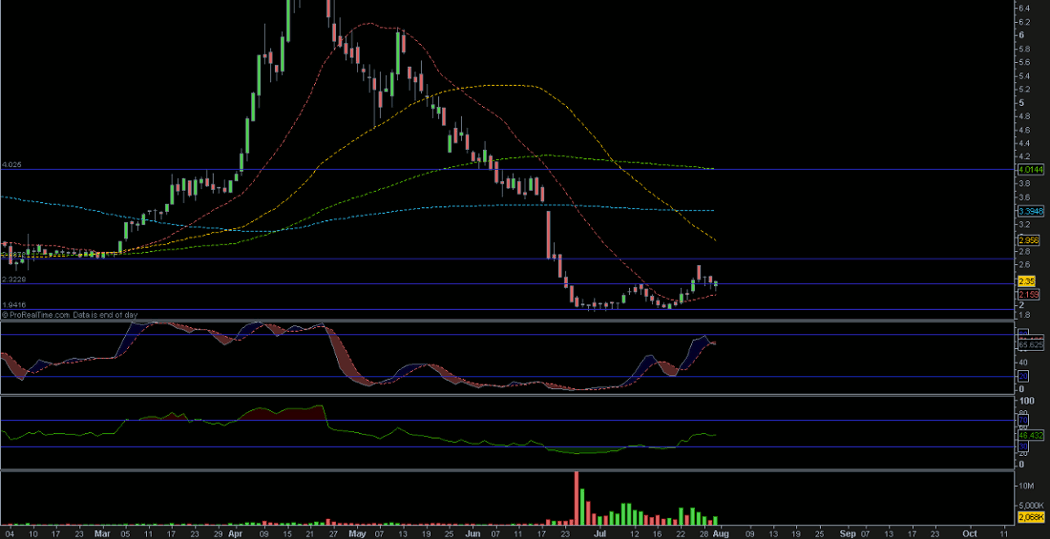Click the Apr label on the time axis

(x=234, y=534)
